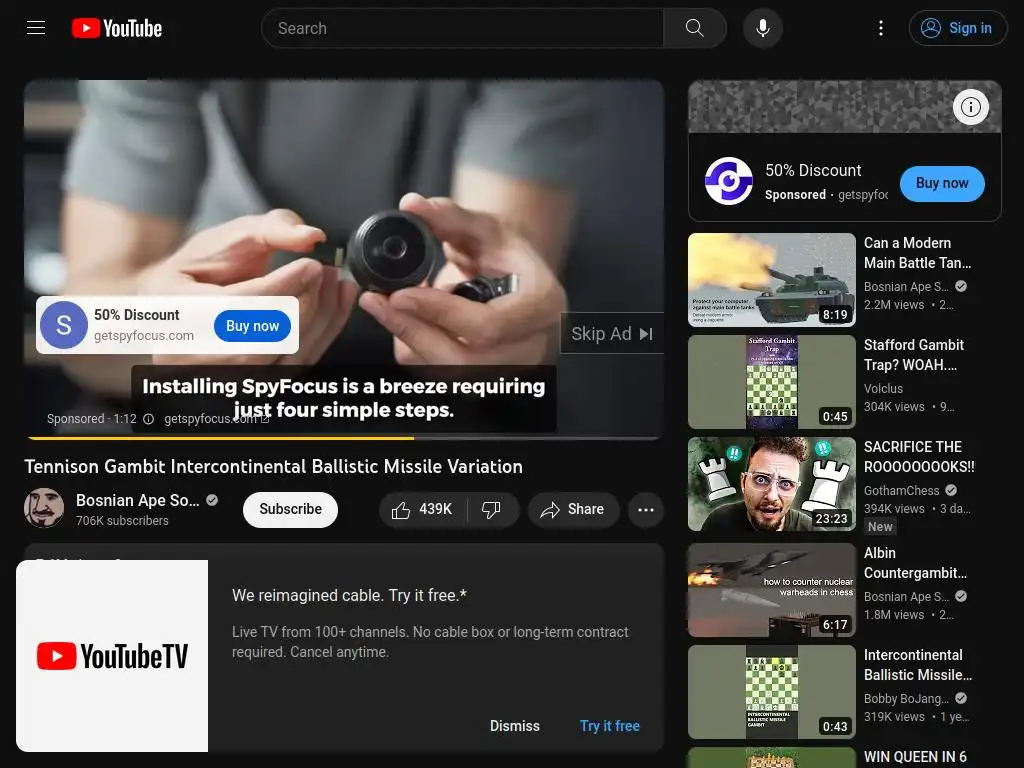Image resolution: width=1024 pixels, height=768 pixels.
Task: Open more actions three-dot menu under video
Action: 645,509
